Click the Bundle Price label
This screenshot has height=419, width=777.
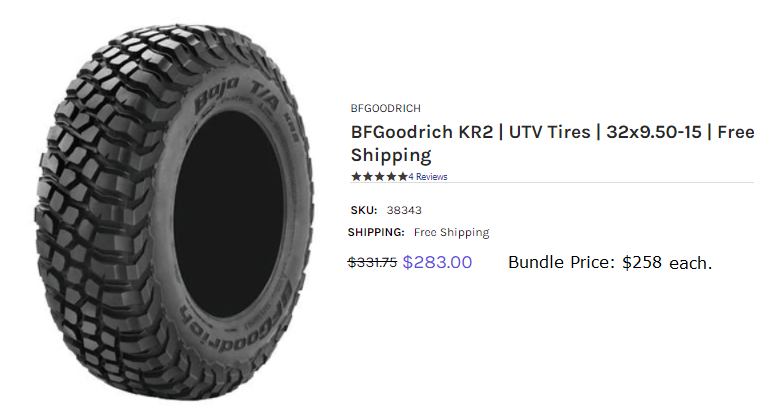pyautogui.click(x=561, y=263)
